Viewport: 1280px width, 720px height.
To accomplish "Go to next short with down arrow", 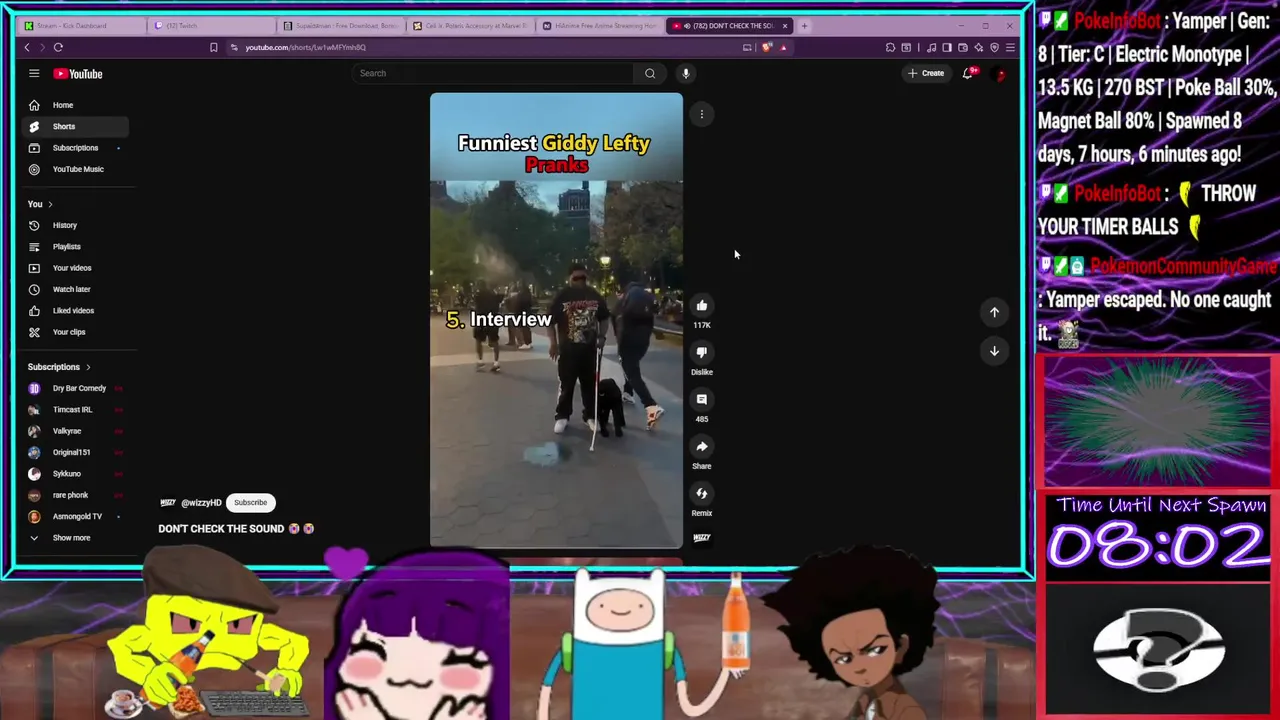I will coord(994,351).
